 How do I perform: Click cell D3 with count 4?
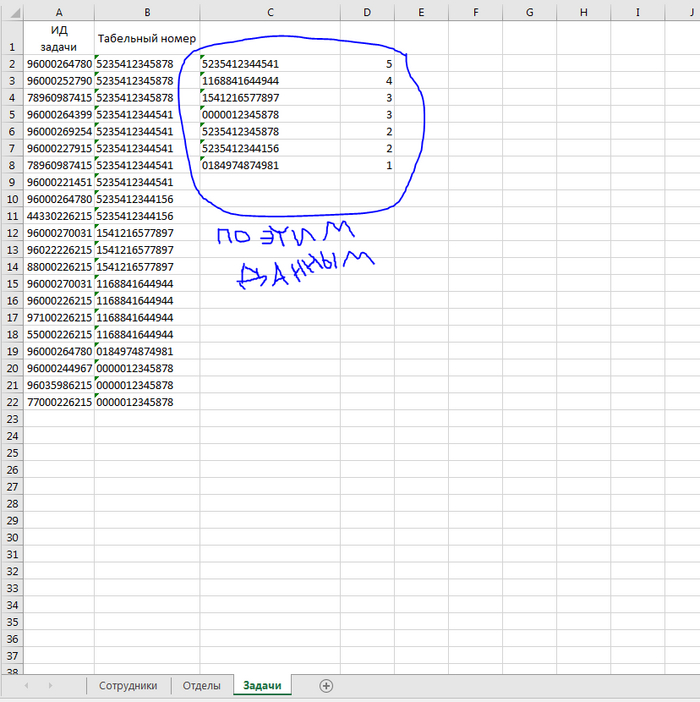point(367,81)
